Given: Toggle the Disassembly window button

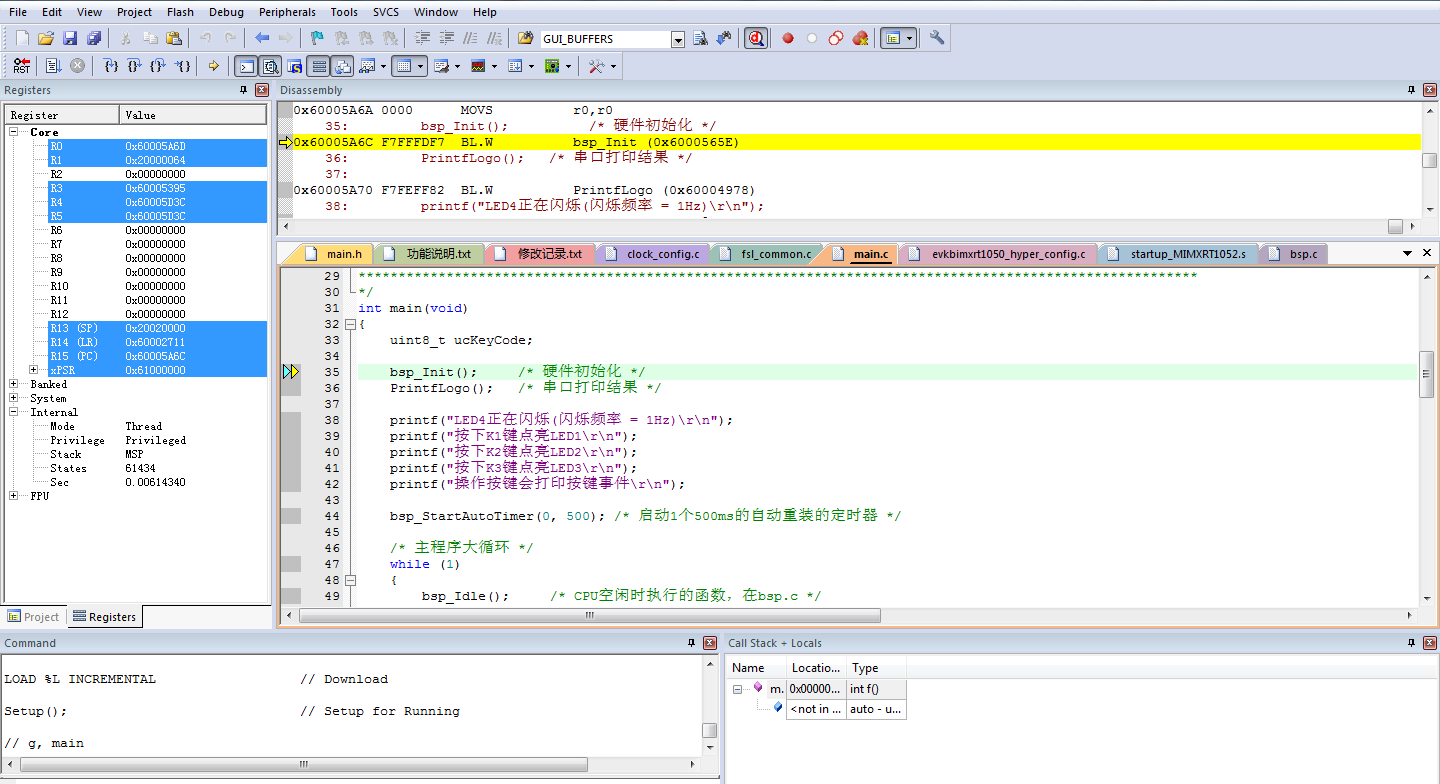Looking at the screenshot, I should pyautogui.click(x=270, y=66).
